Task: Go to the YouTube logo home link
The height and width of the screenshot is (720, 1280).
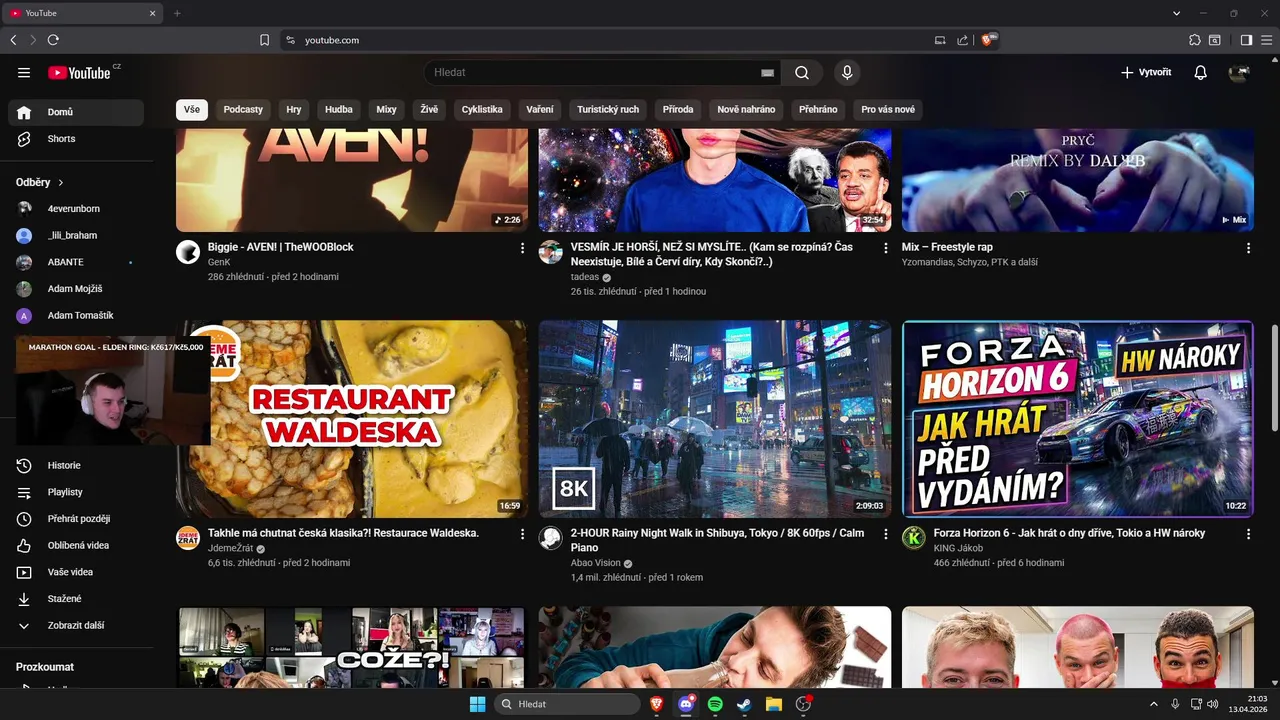Action: click(79, 72)
